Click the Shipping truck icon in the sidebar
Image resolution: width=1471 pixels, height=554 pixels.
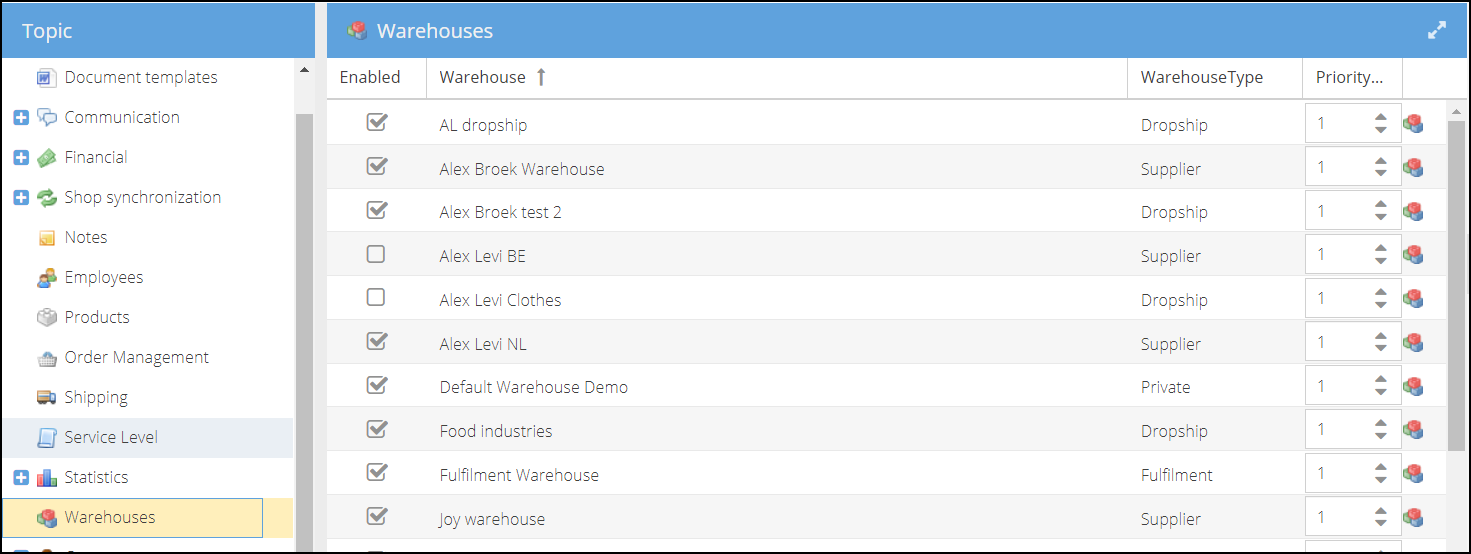(x=46, y=398)
